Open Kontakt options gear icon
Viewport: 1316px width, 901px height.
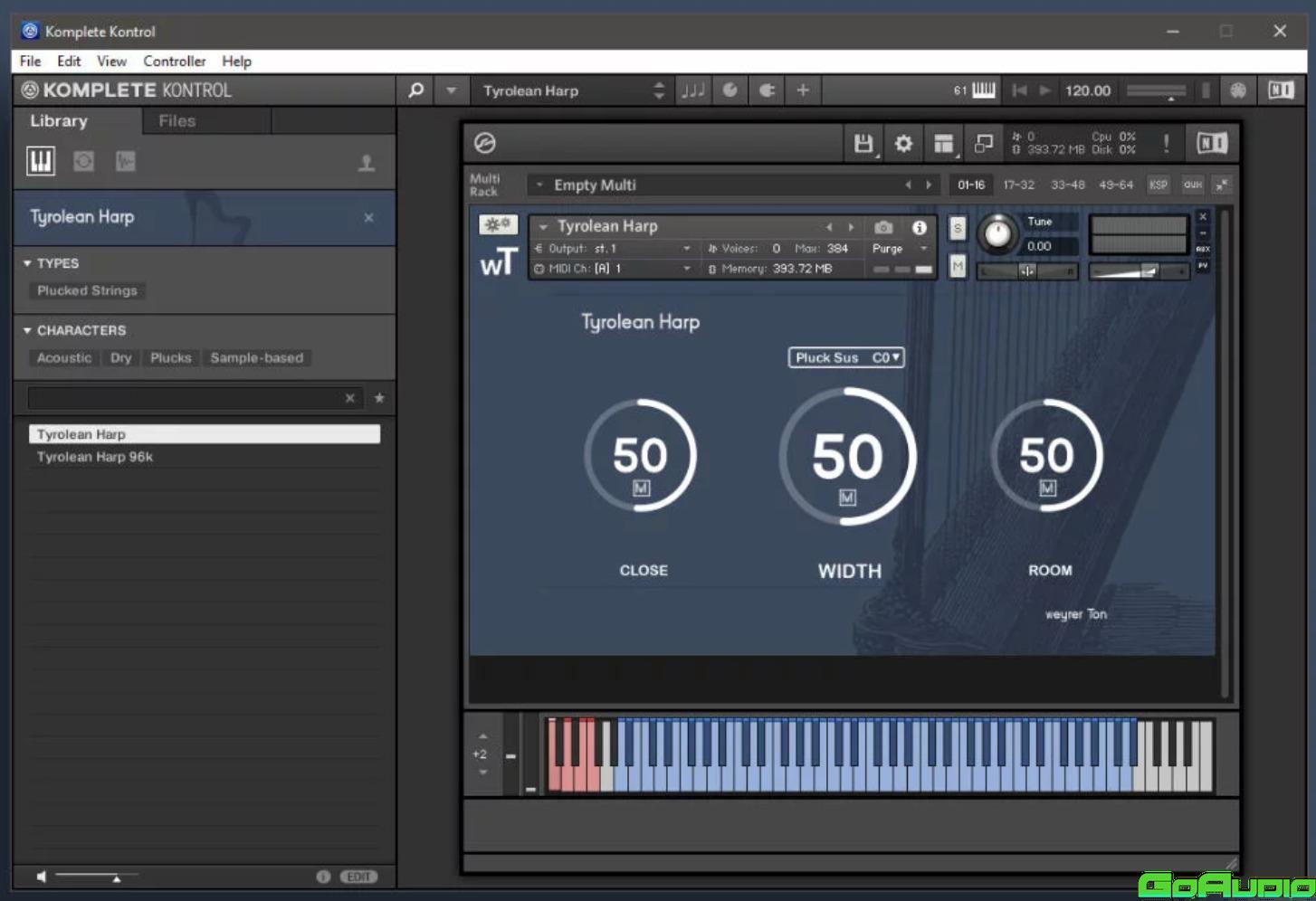(x=903, y=143)
